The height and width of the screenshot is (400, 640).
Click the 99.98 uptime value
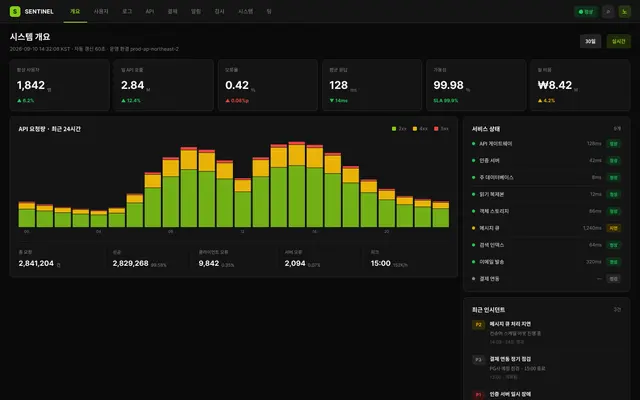[x=448, y=85]
